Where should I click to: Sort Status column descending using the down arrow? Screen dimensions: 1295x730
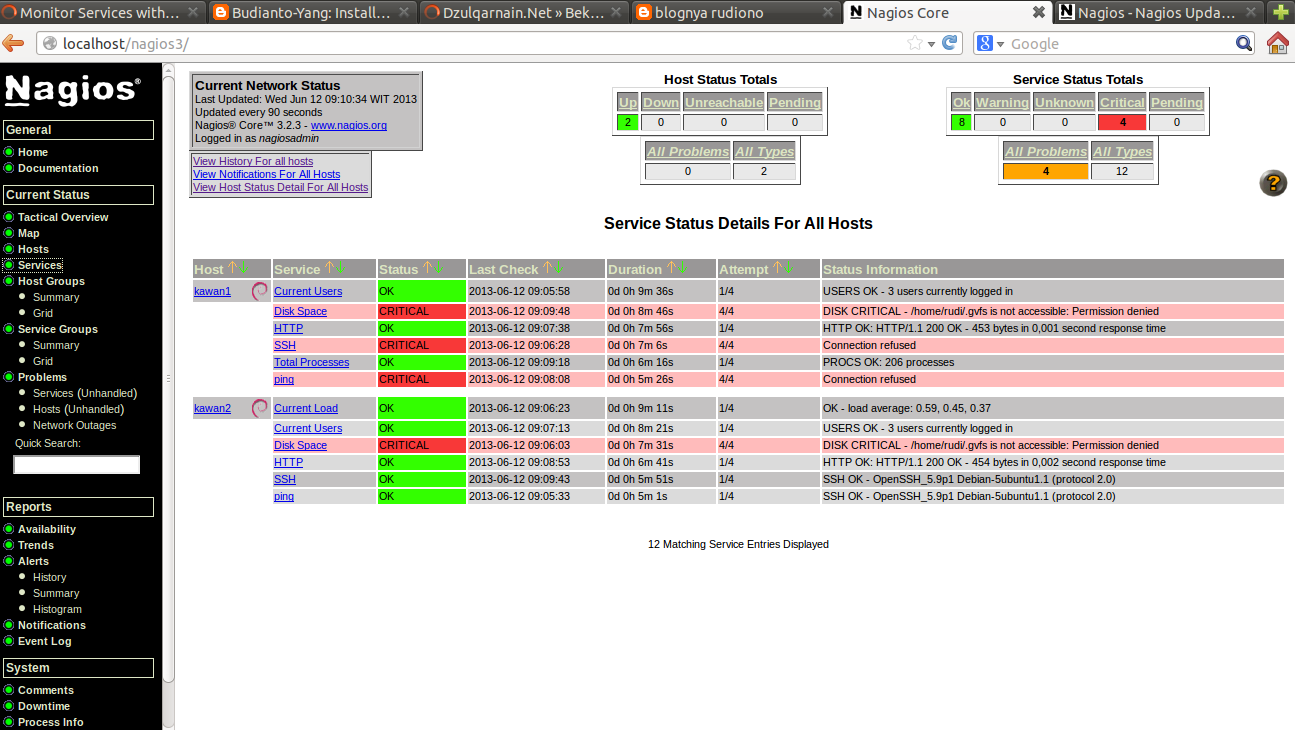point(438,268)
